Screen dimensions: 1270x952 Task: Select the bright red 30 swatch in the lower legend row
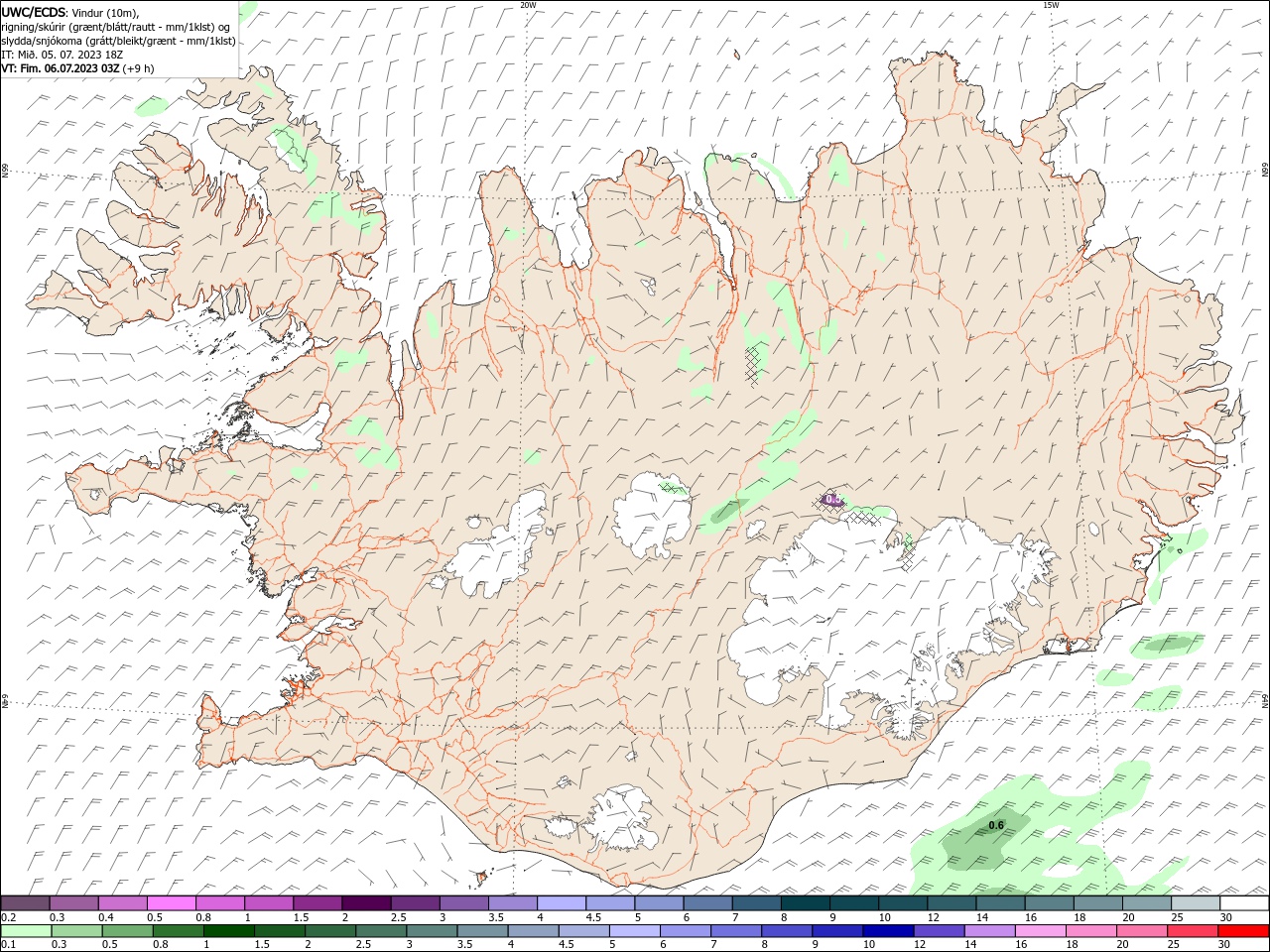pos(1244,931)
